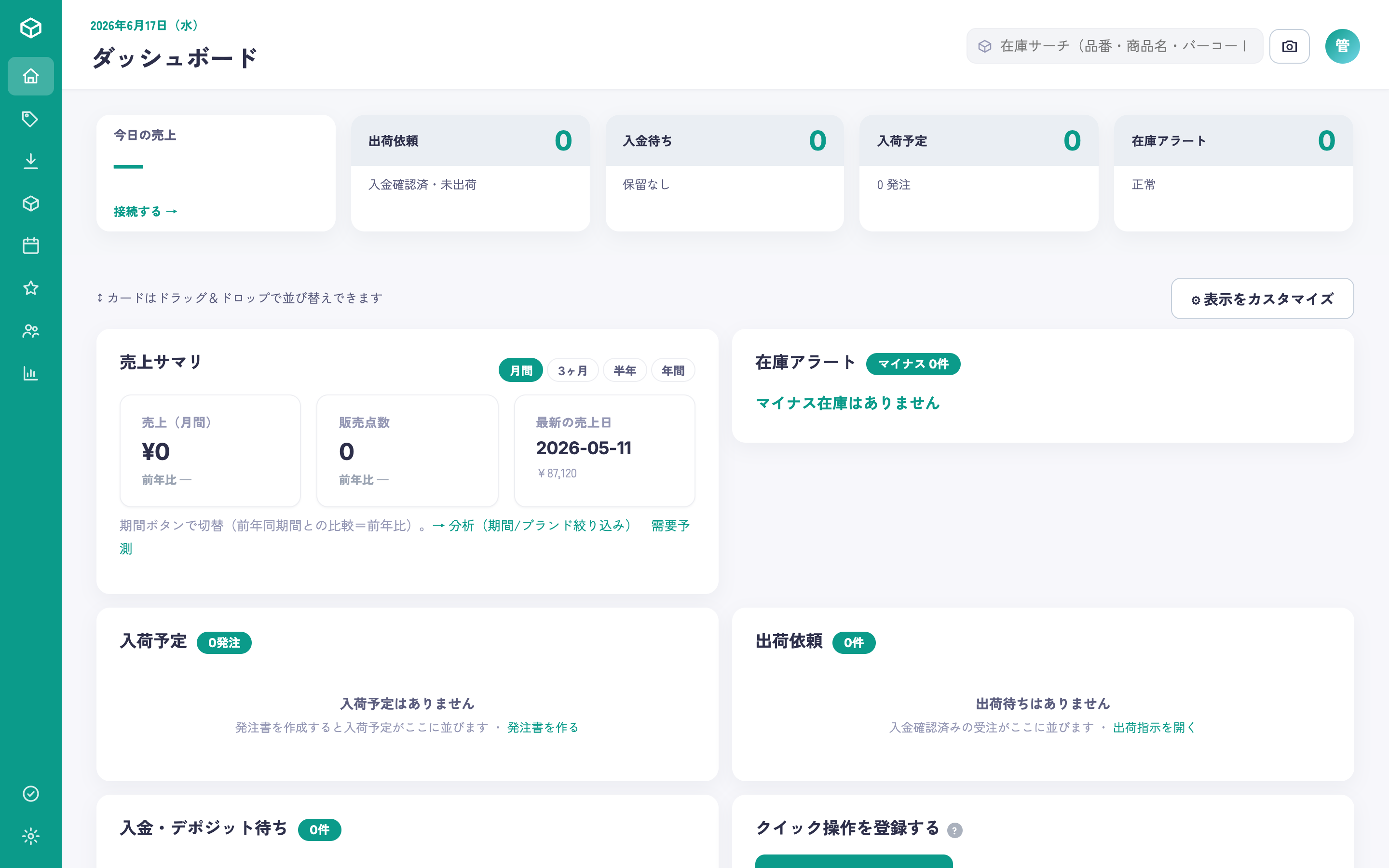Image resolution: width=1389 pixels, height=868 pixels.
Task: Open the bar chart analytics sidebar icon
Action: [30, 373]
